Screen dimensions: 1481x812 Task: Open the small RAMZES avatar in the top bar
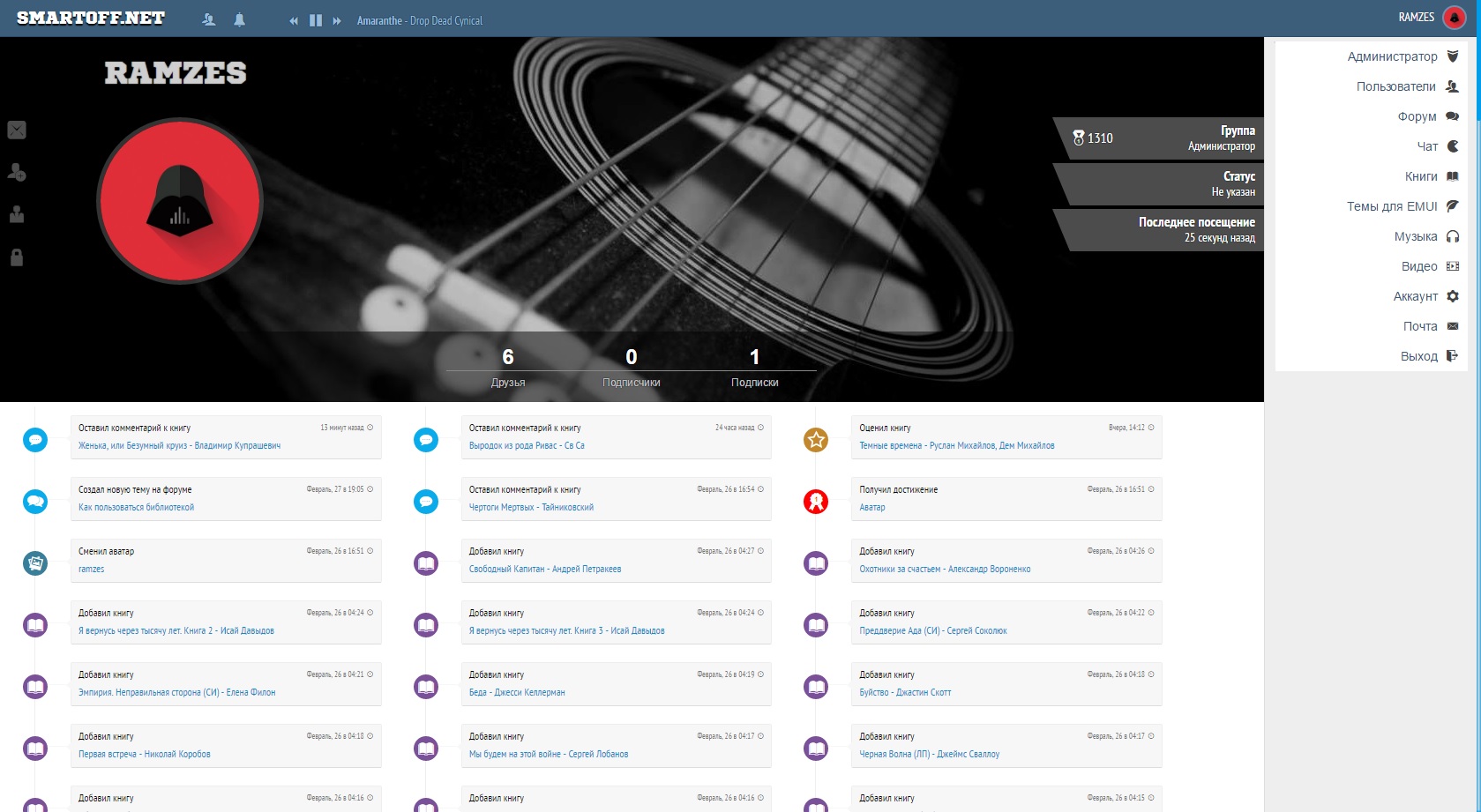[x=1454, y=18]
